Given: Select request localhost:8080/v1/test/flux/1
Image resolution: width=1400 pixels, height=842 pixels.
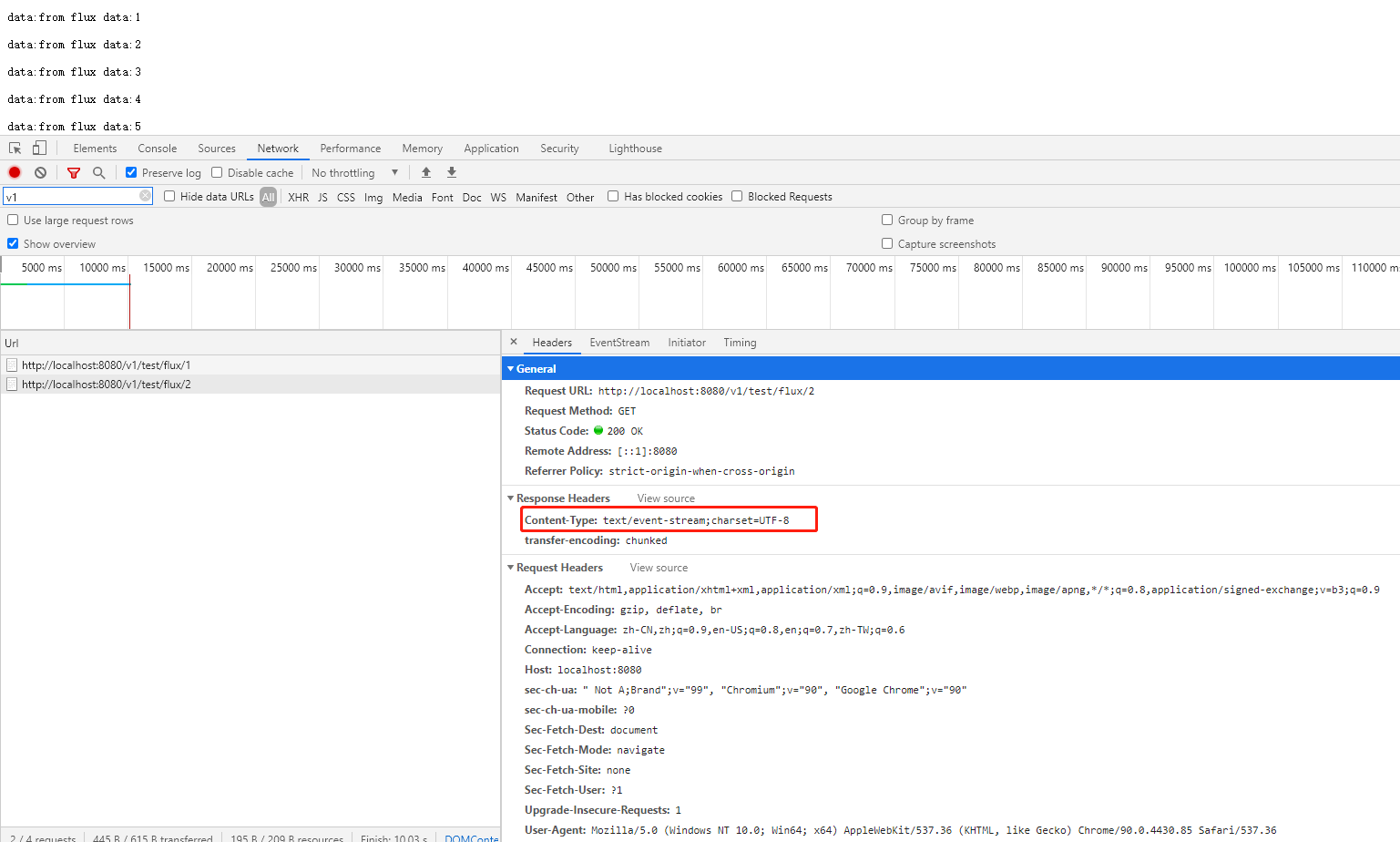Looking at the screenshot, I should pyautogui.click(x=250, y=365).
